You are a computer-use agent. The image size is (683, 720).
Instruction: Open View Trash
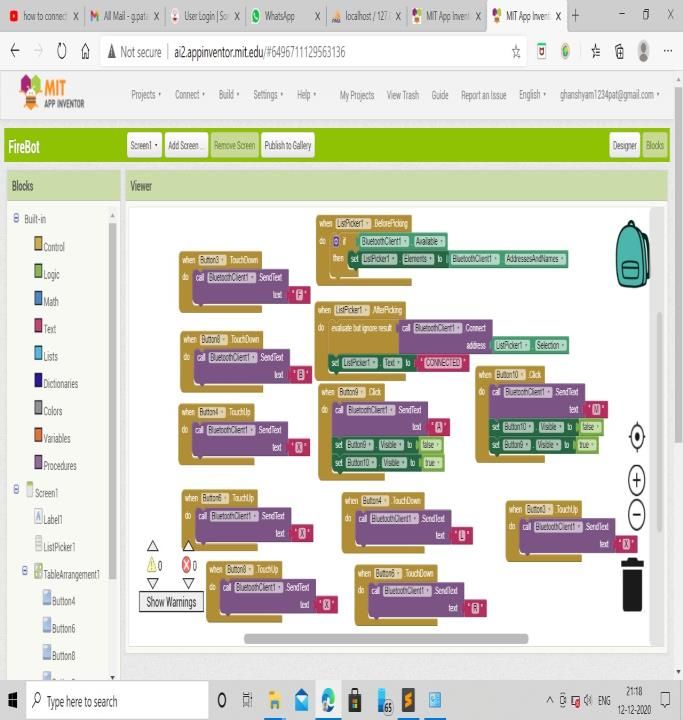click(403, 95)
